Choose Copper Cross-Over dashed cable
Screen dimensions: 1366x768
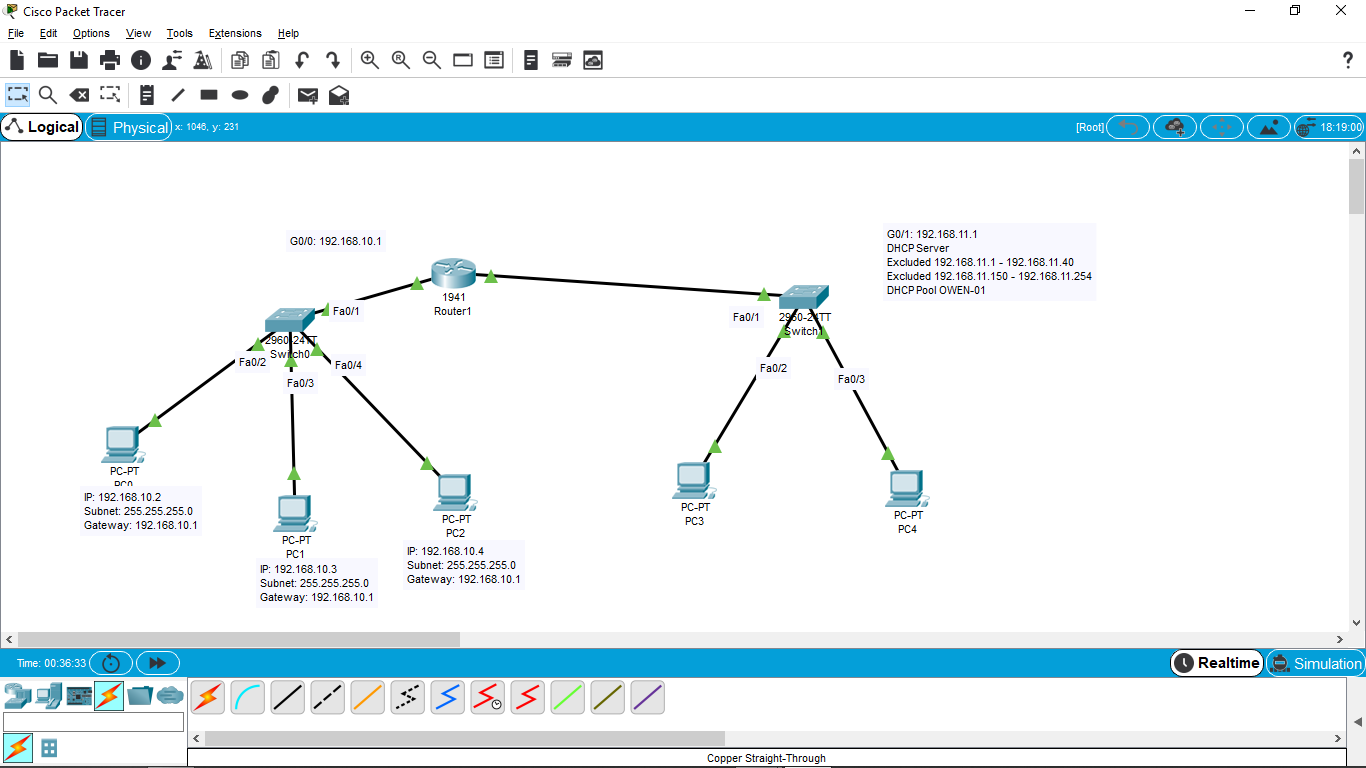(328, 697)
